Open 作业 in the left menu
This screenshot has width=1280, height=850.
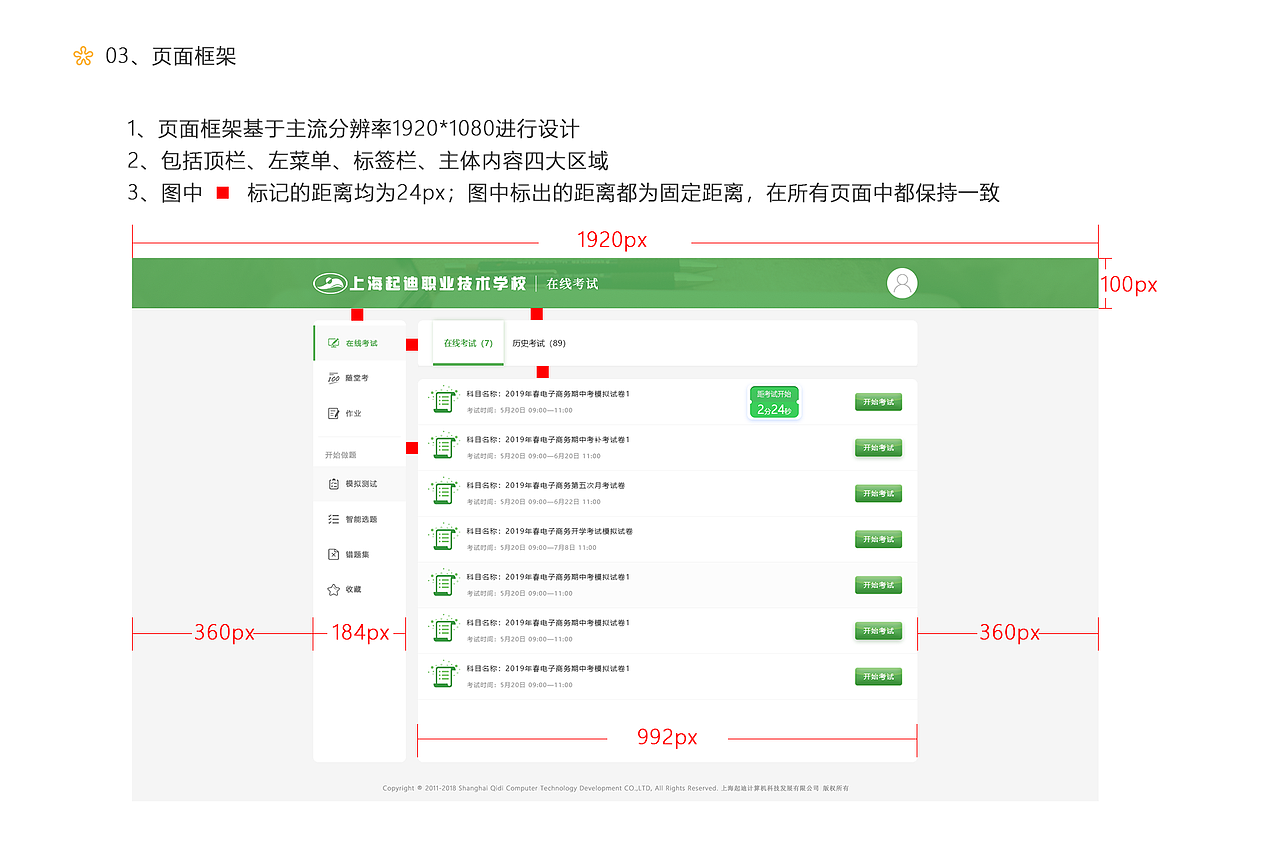click(x=360, y=413)
